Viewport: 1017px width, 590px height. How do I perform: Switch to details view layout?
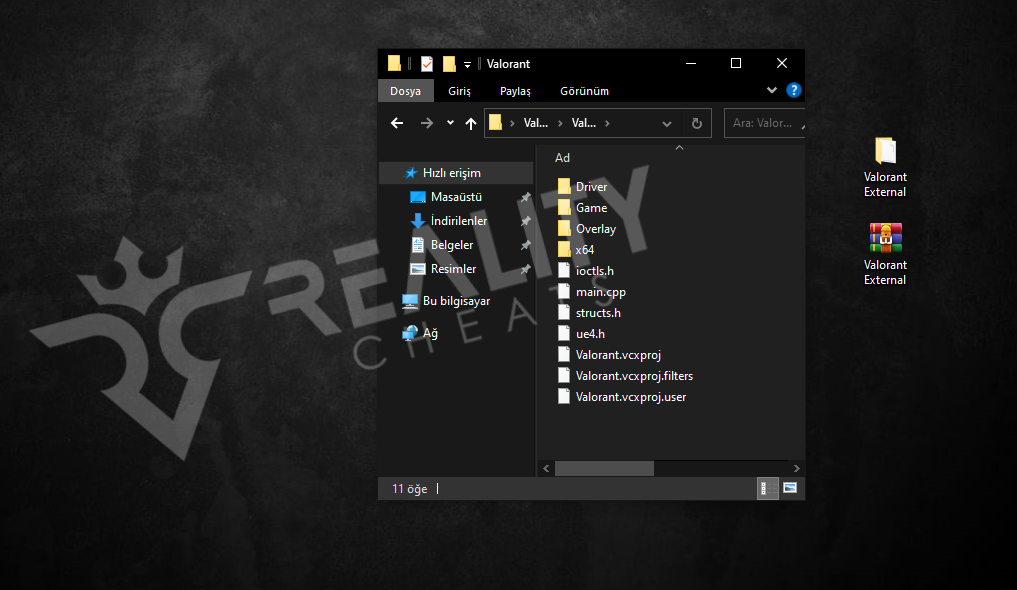point(767,488)
